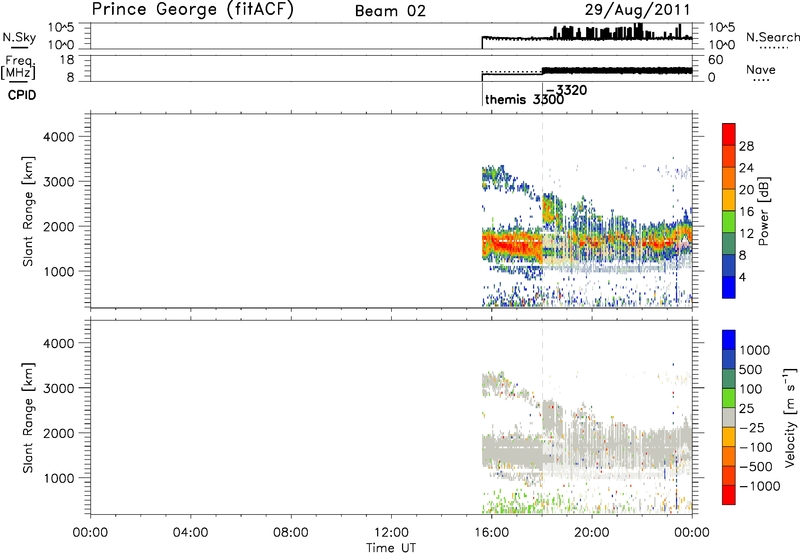The height and width of the screenshot is (554, 800).
Task: Select the '12:00' time tick label
Action: (391, 533)
